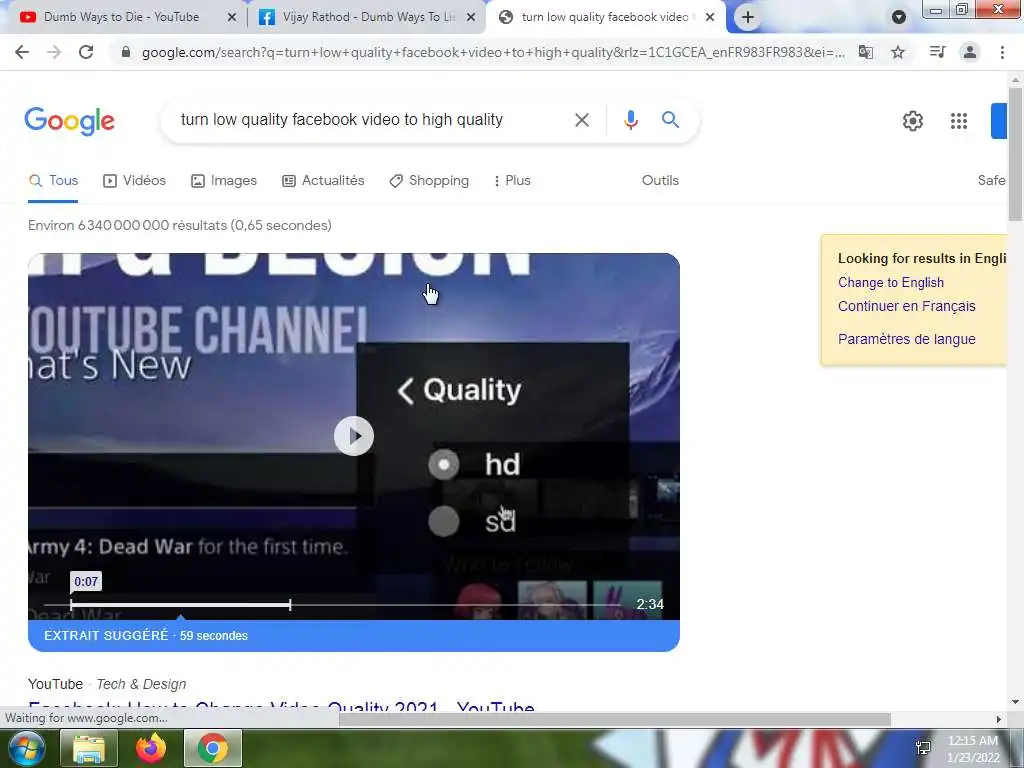Screen dimensions: 1024x768
Task: Open the Google apps grid
Action: [959, 121]
